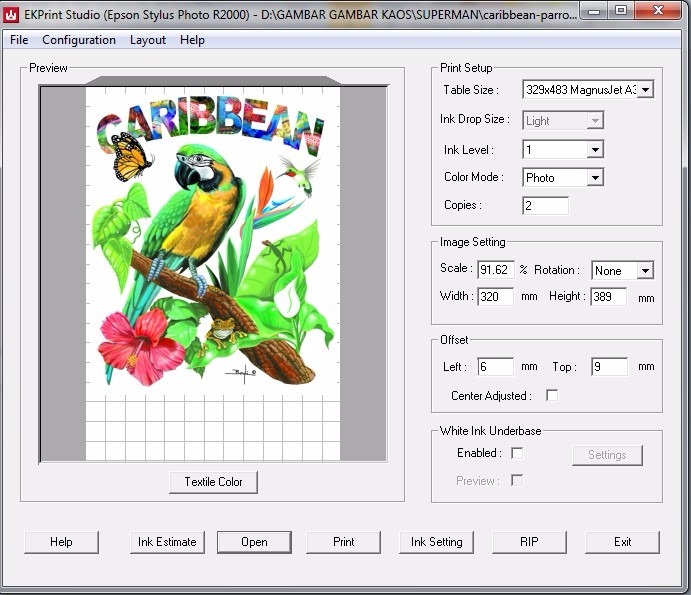The height and width of the screenshot is (595, 691).
Task: Maximize the EKPrint Studio window
Action: [x=620, y=11]
